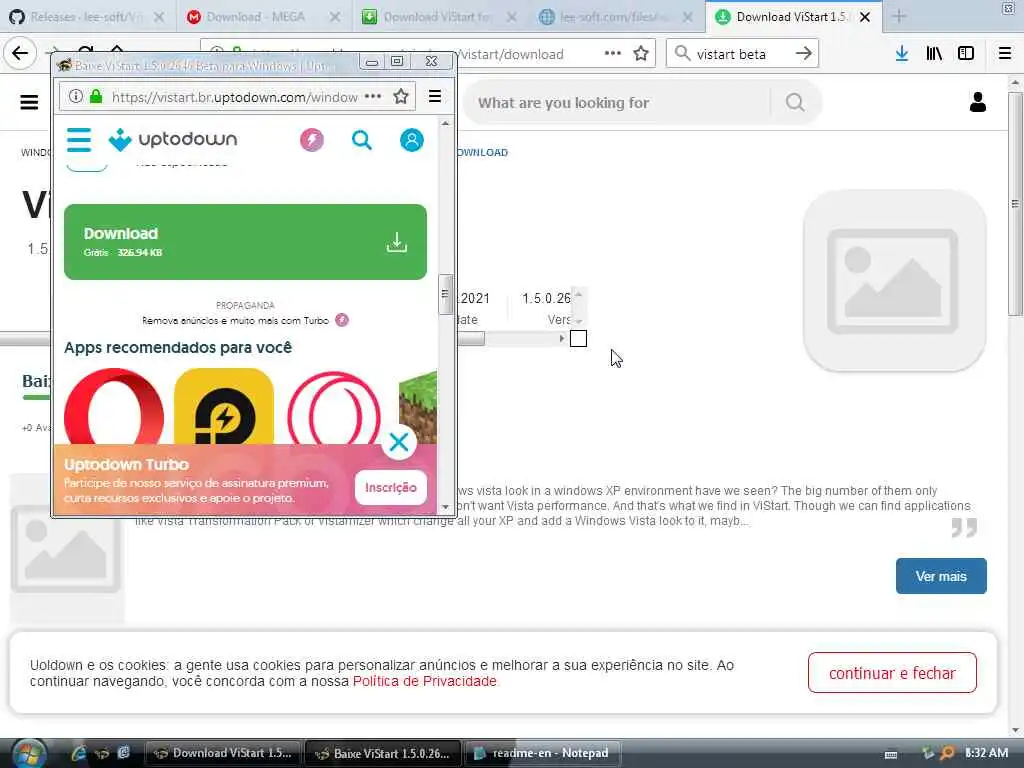Click the green Download button
The height and width of the screenshot is (768, 1024).
pos(246,242)
